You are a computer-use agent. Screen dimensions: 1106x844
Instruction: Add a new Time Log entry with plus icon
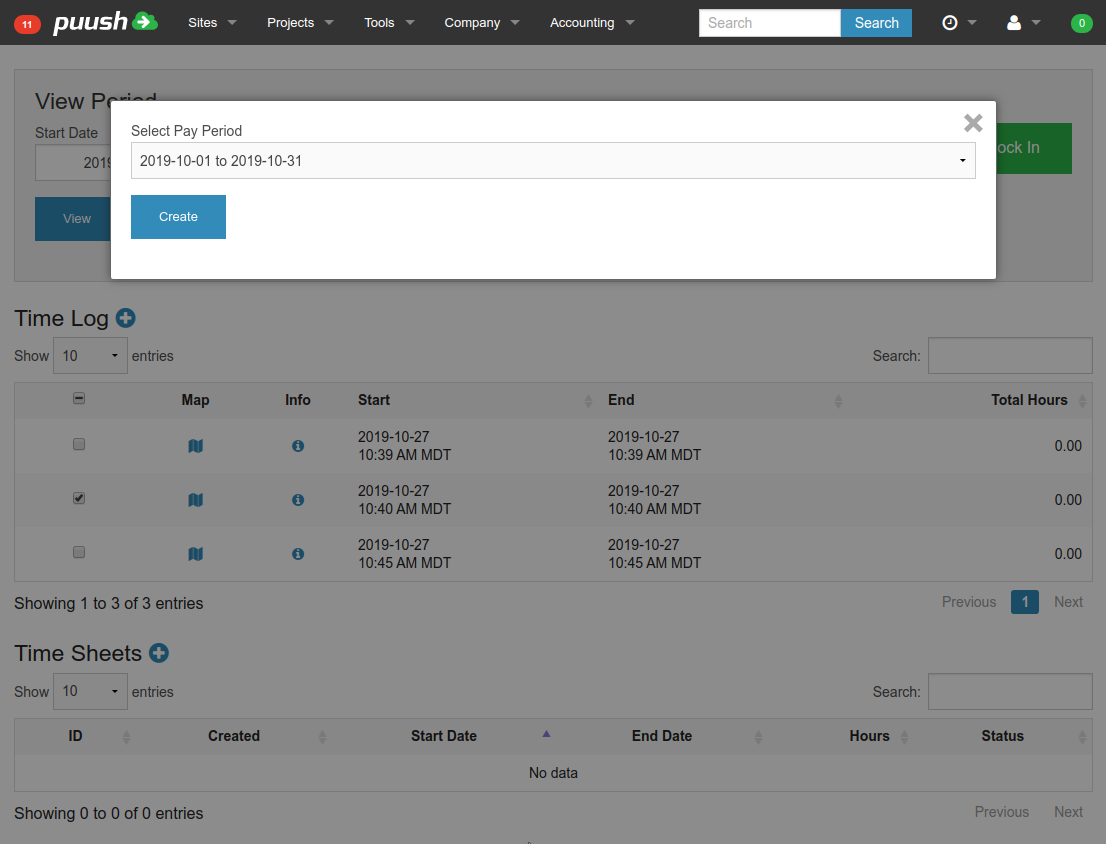click(126, 318)
